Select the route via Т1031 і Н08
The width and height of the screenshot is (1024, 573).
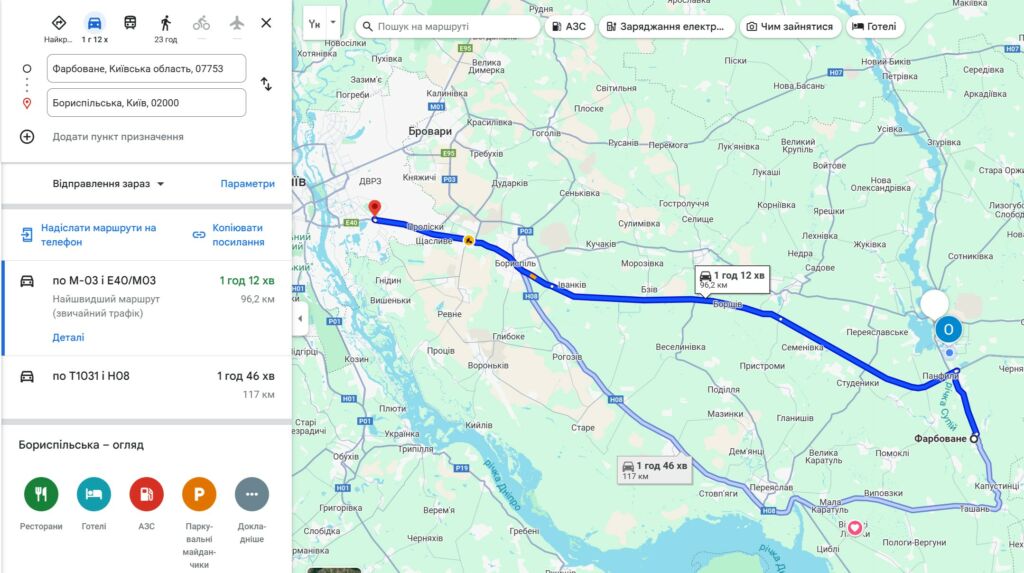(x=147, y=385)
